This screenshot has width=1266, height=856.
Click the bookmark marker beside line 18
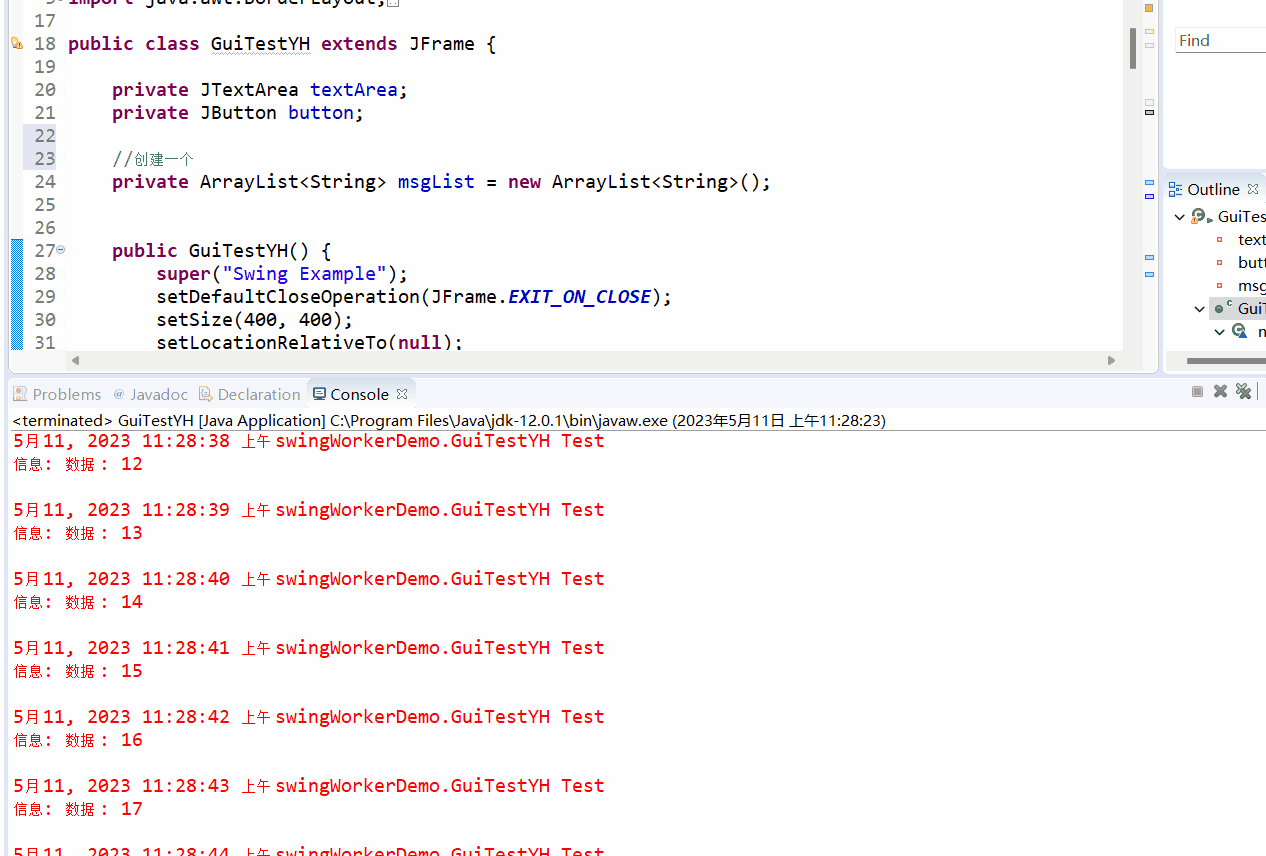(17, 43)
